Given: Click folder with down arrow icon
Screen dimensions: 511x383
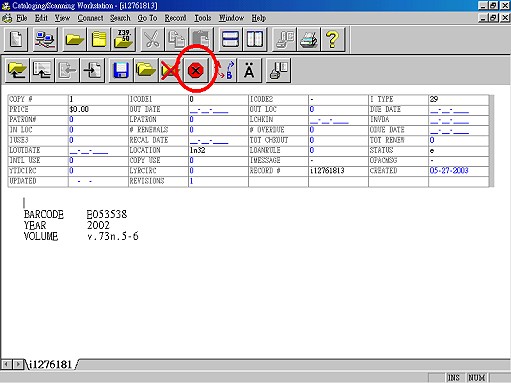Looking at the screenshot, I should click(x=17, y=70).
